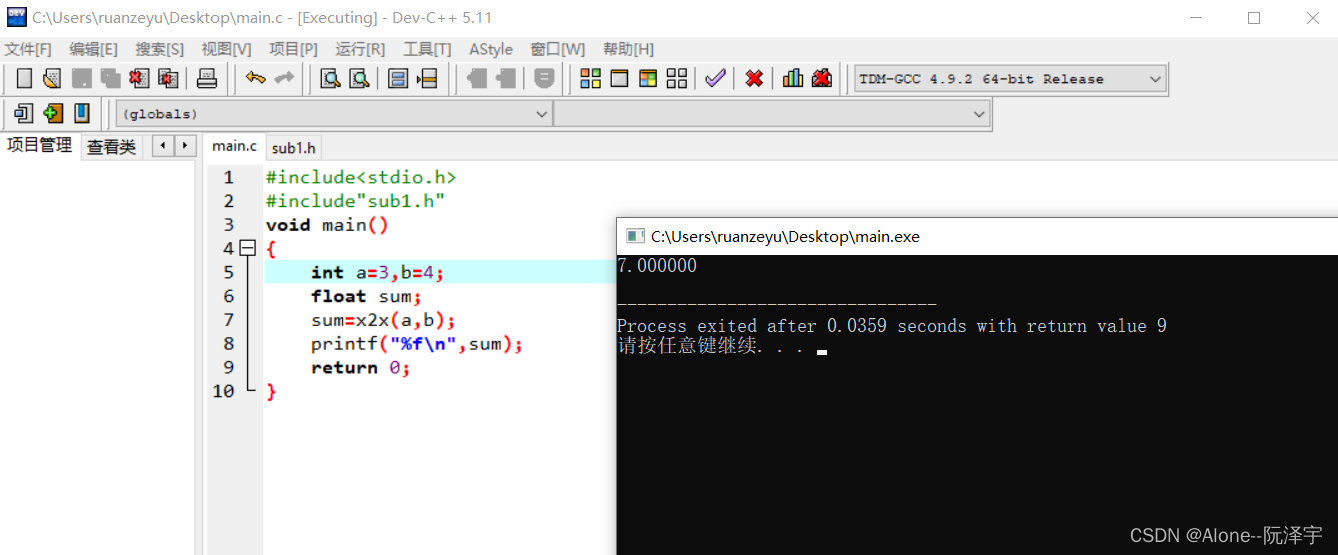Screen dimensions: 1338x555
Task: Switch to the main.c editor tab
Action: [234, 146]
